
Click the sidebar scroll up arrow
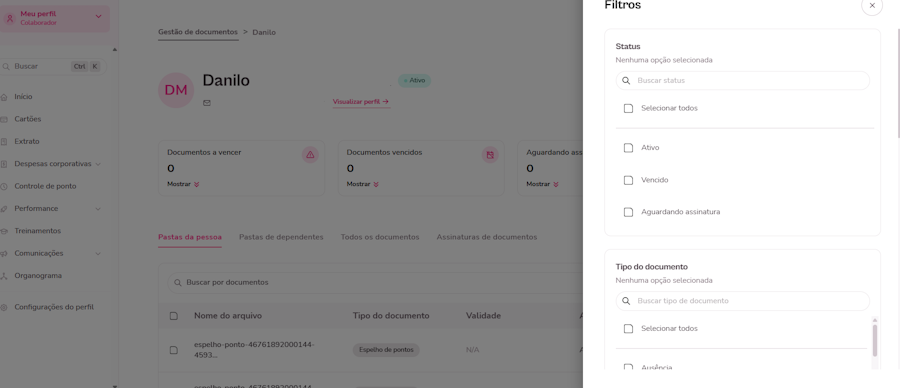(x=114, y=50)
